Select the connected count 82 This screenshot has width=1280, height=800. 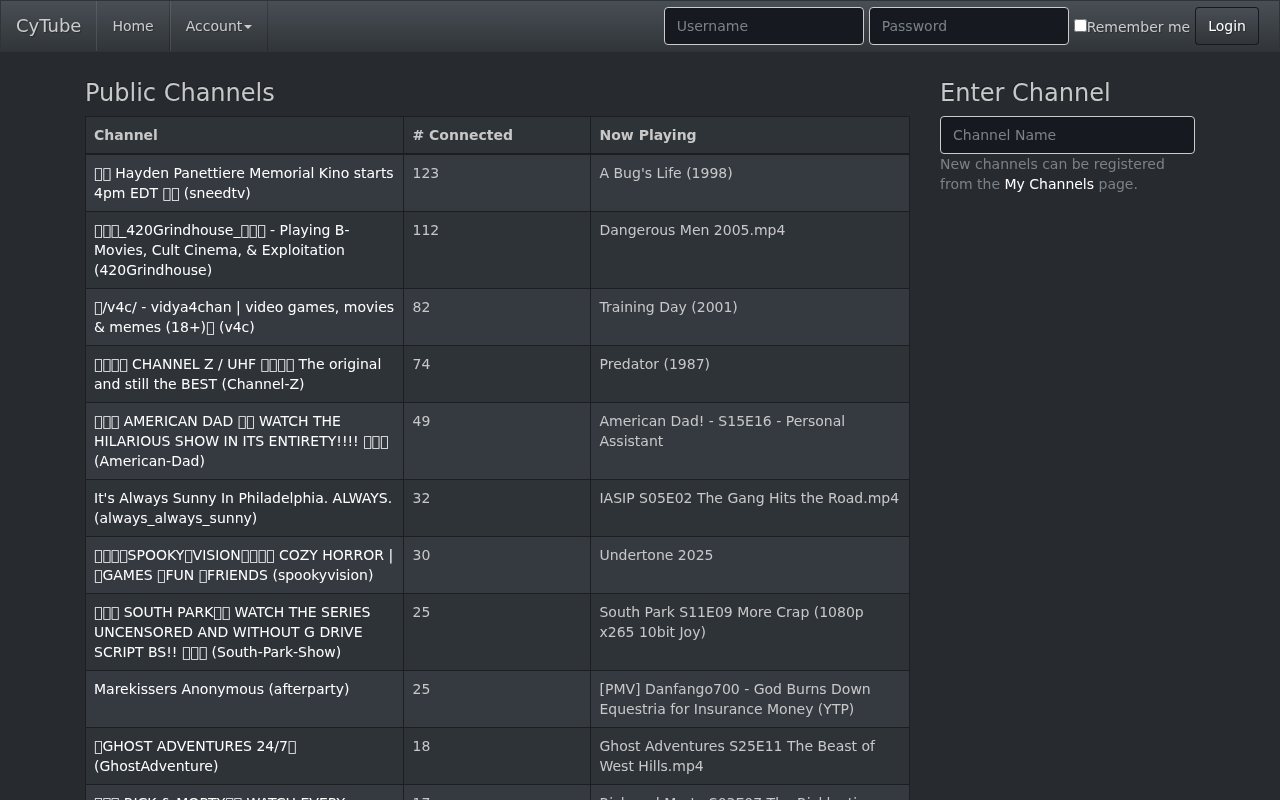[421, 307]
